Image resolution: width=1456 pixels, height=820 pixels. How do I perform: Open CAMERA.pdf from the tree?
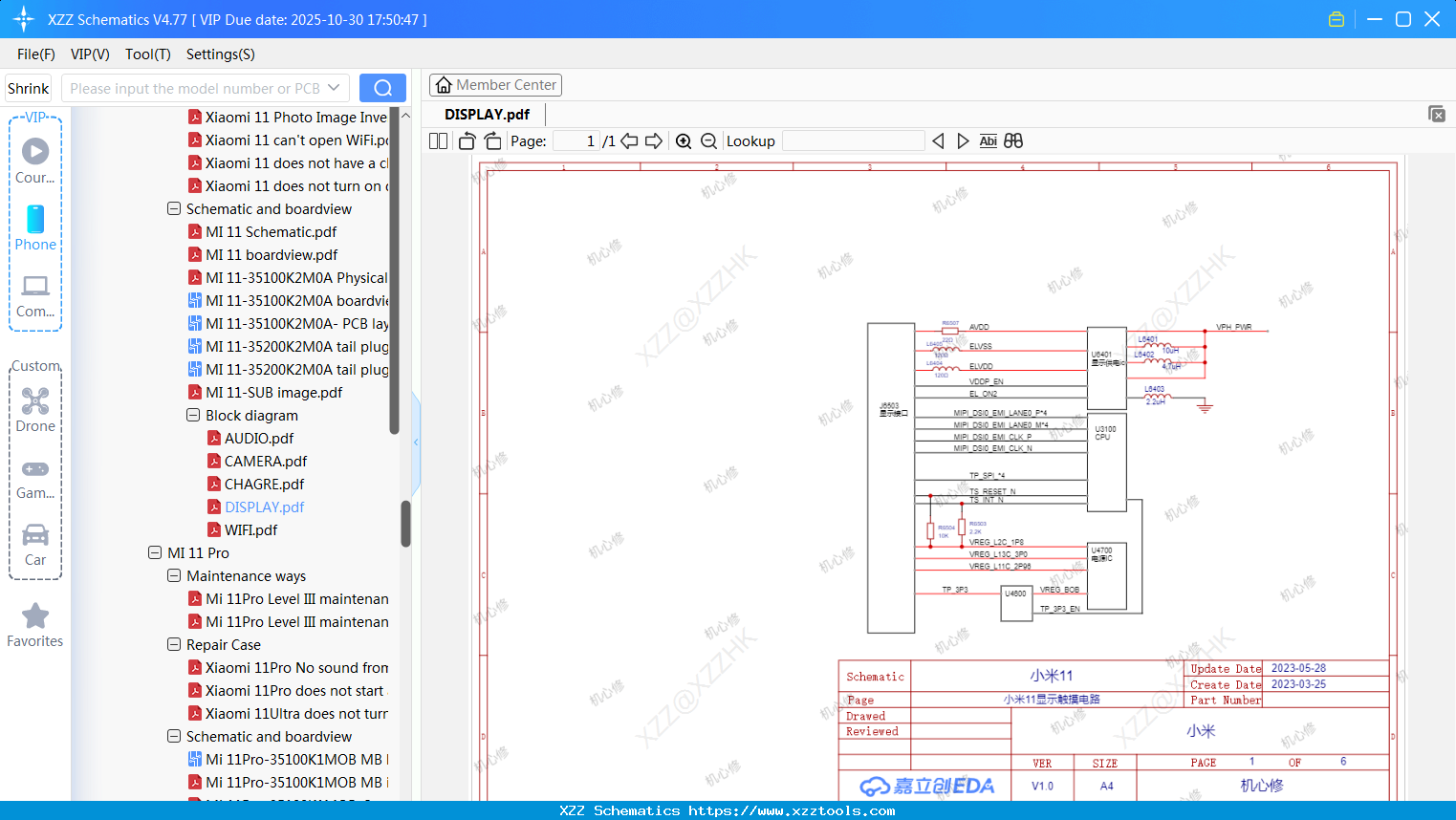pos(265,462)
